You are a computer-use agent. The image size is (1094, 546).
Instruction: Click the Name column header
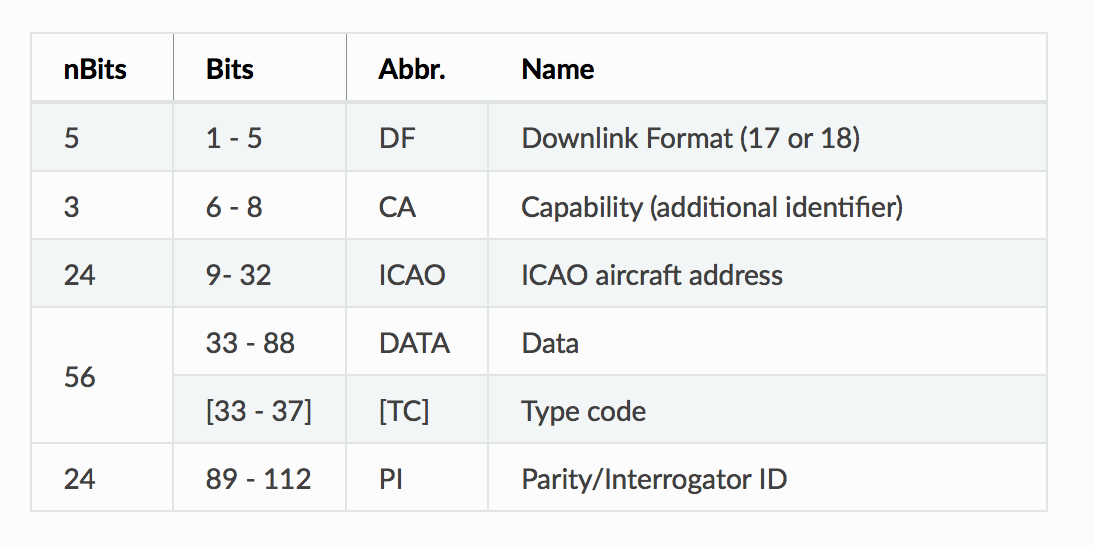click(558, 69)
